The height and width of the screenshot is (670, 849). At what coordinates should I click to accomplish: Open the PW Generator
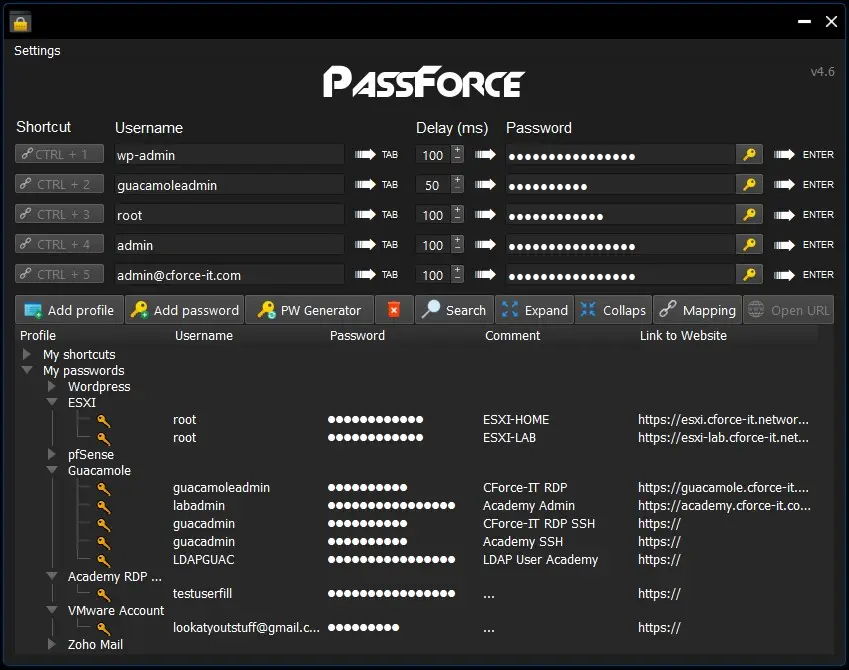coord(309,310)
